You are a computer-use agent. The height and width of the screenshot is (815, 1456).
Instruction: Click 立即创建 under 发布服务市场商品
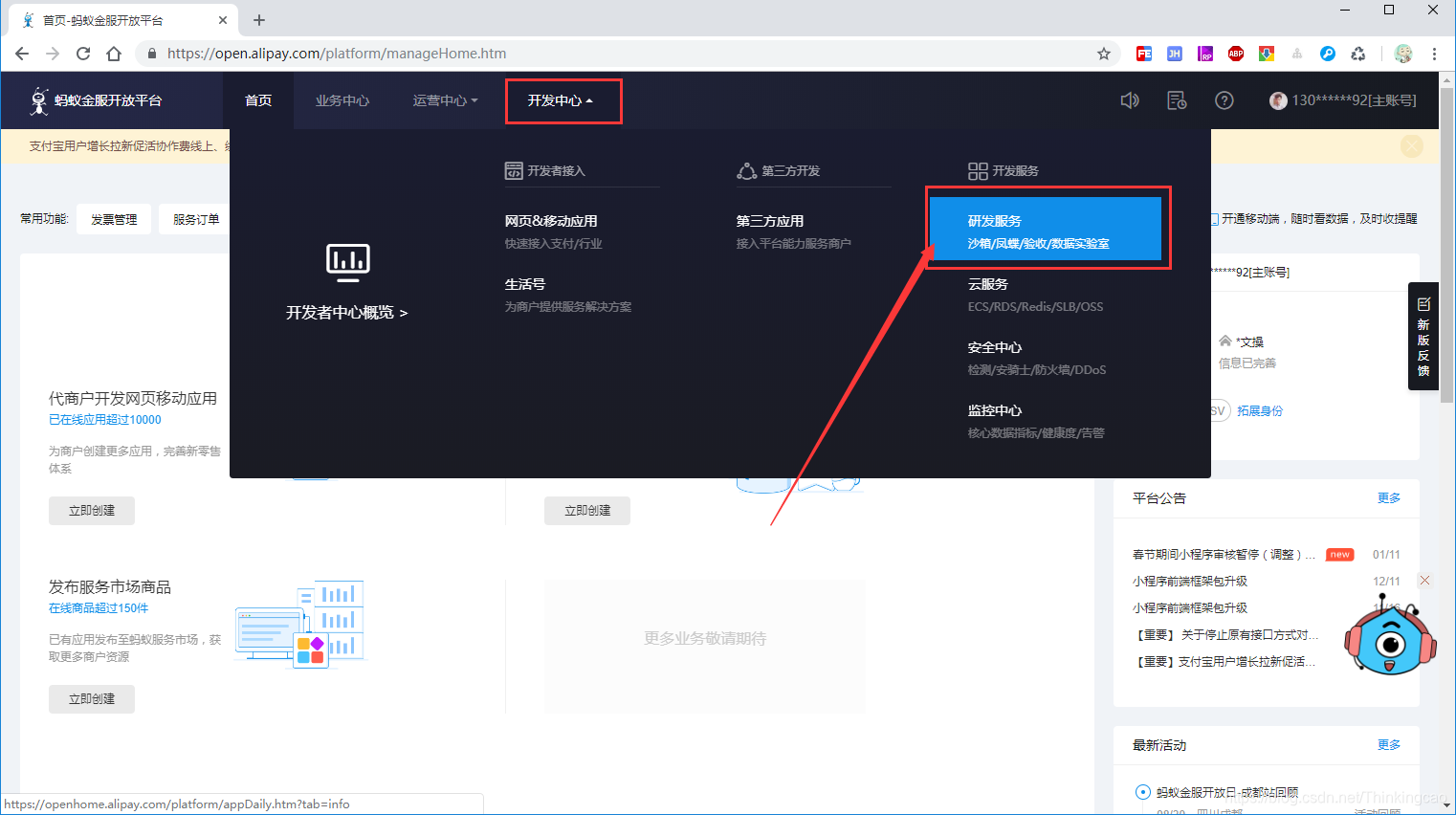coord(92,699)
